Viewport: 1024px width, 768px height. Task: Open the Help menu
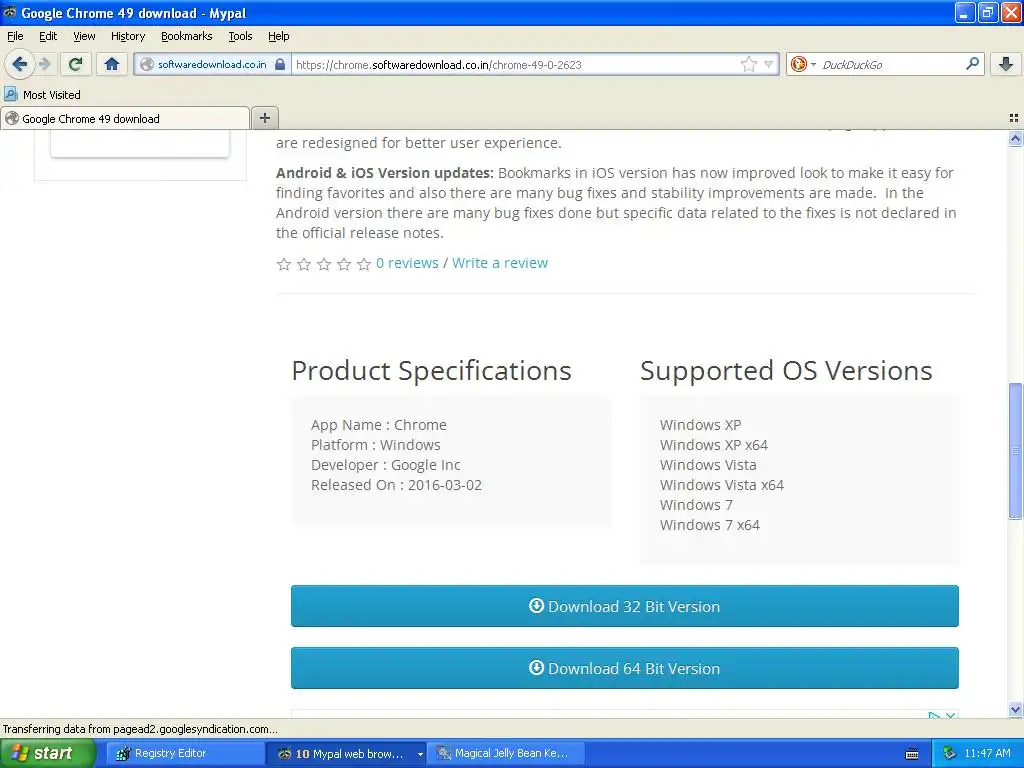(279, 36)
